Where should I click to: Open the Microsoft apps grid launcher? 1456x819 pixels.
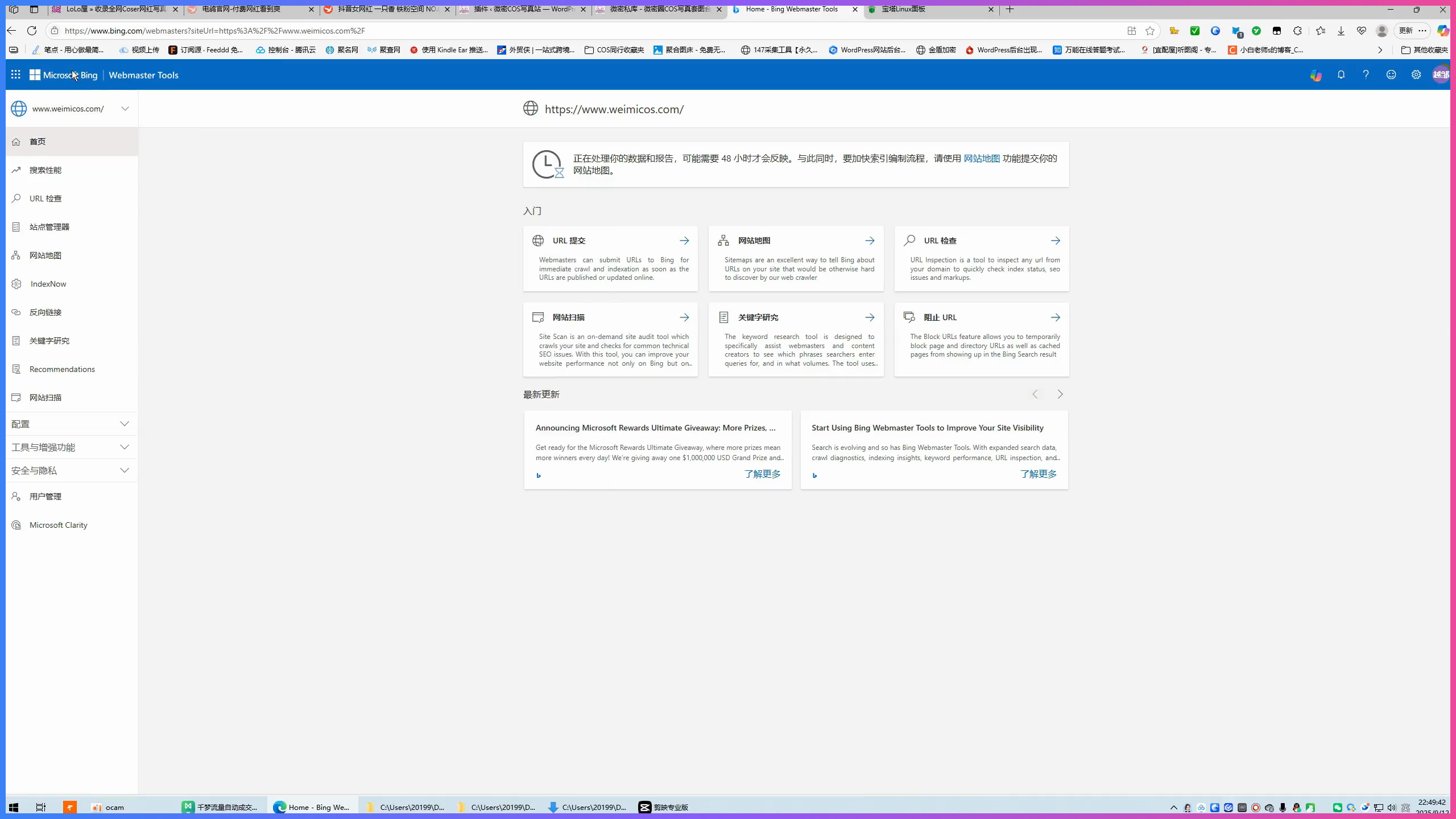(16, 75)
